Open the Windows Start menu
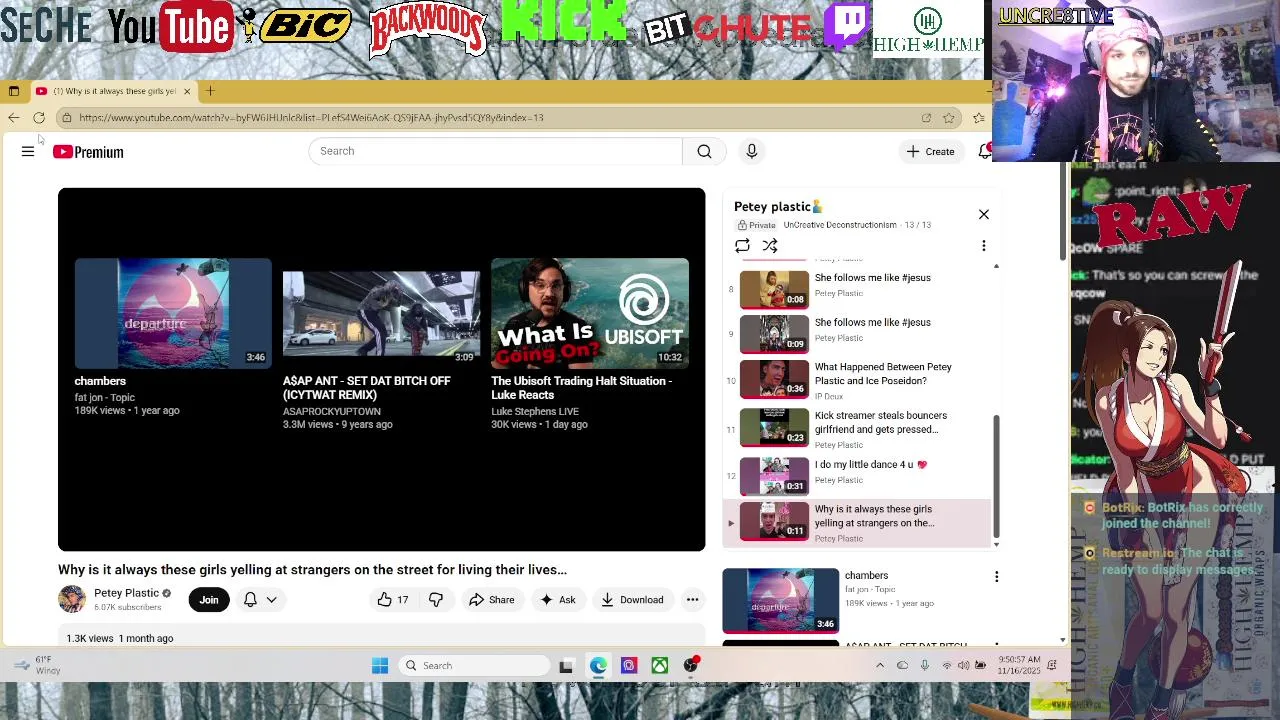 (x=380, y=666)
